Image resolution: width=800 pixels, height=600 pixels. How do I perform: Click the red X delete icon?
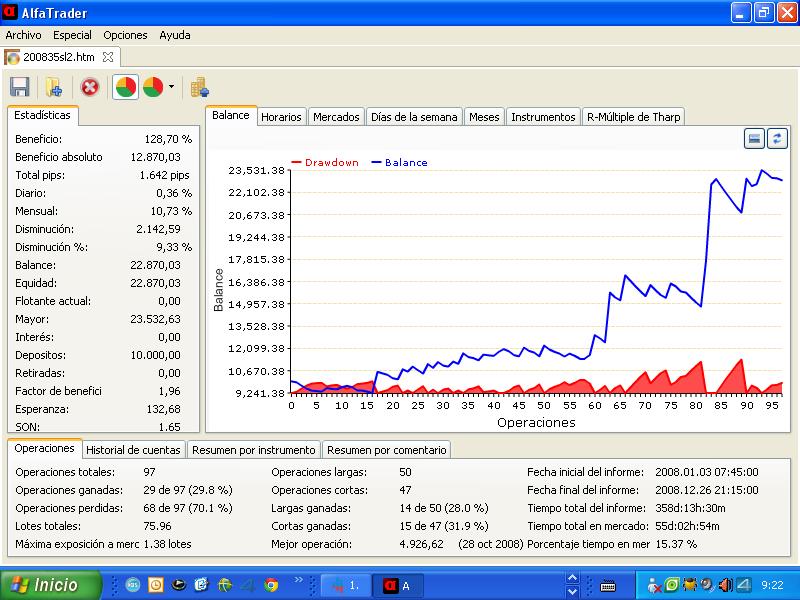tap(90, 87)
